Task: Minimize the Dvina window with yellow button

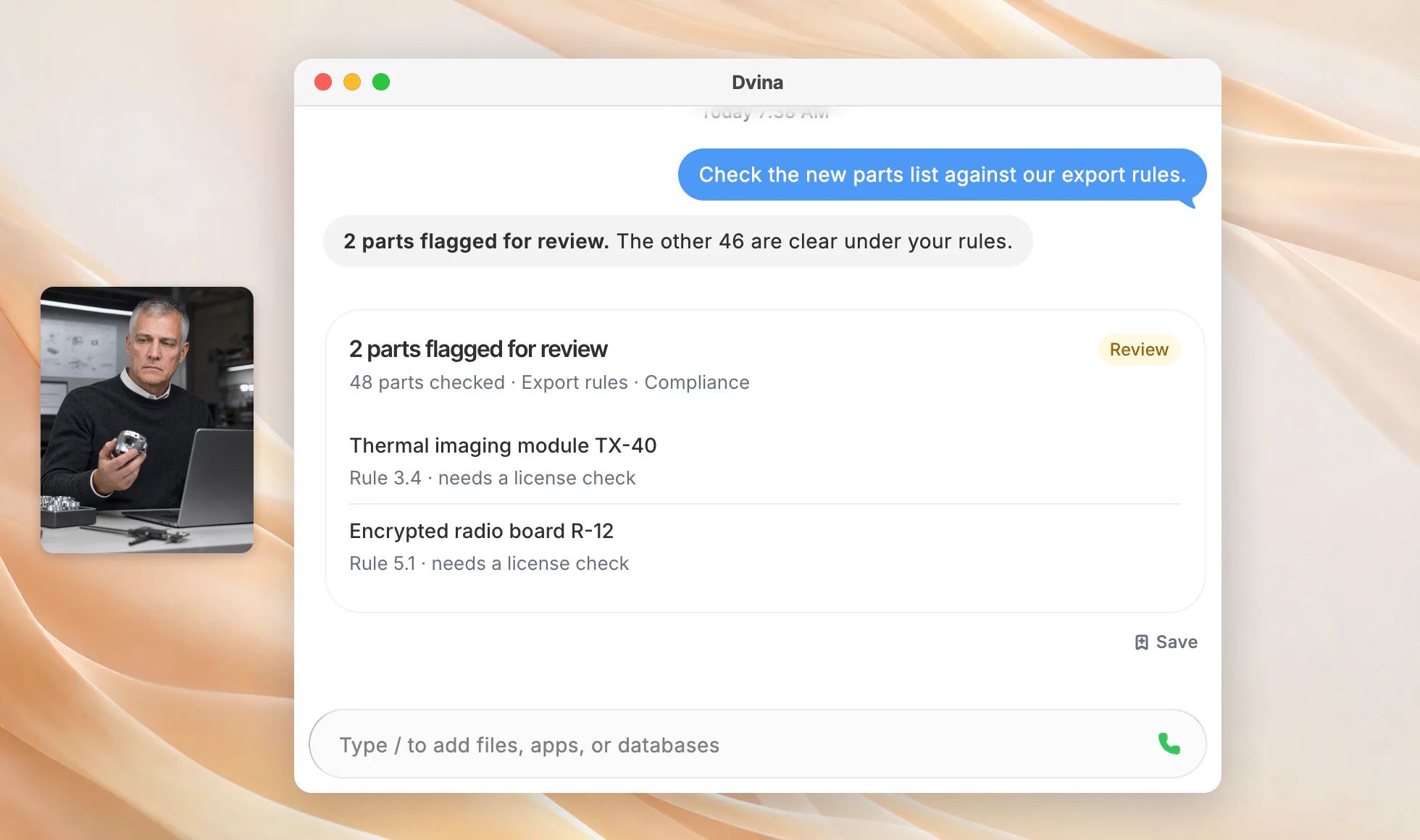Action: point(352,82)
